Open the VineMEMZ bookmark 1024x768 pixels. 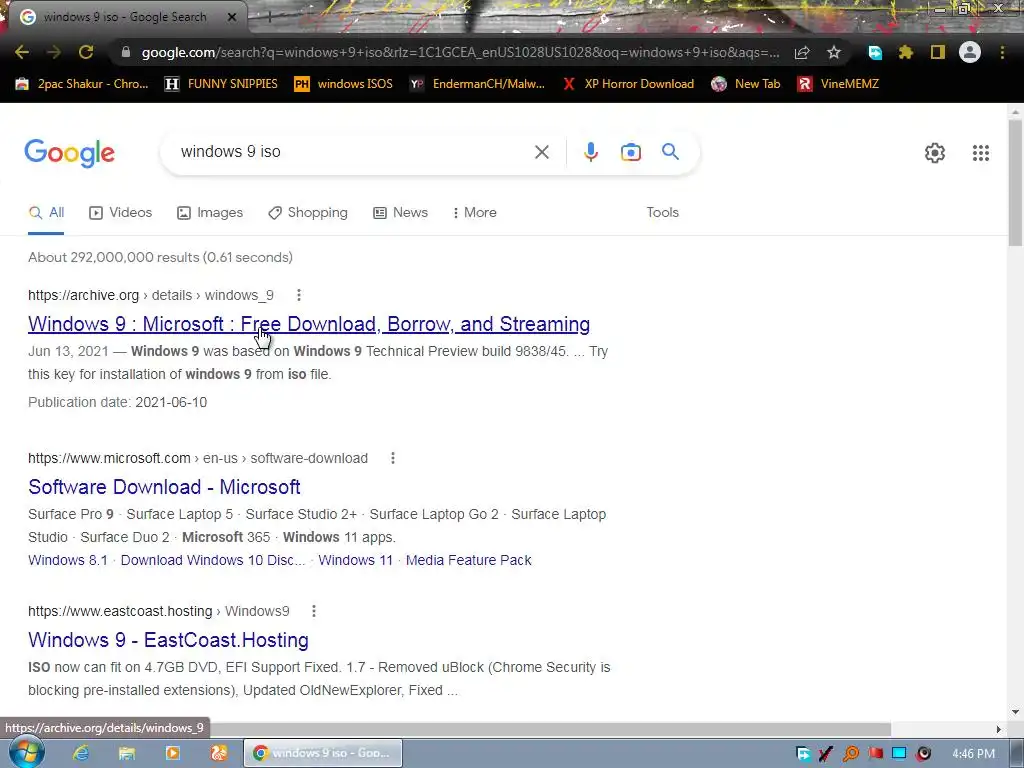pyautogui.click(x=838, y=84)
